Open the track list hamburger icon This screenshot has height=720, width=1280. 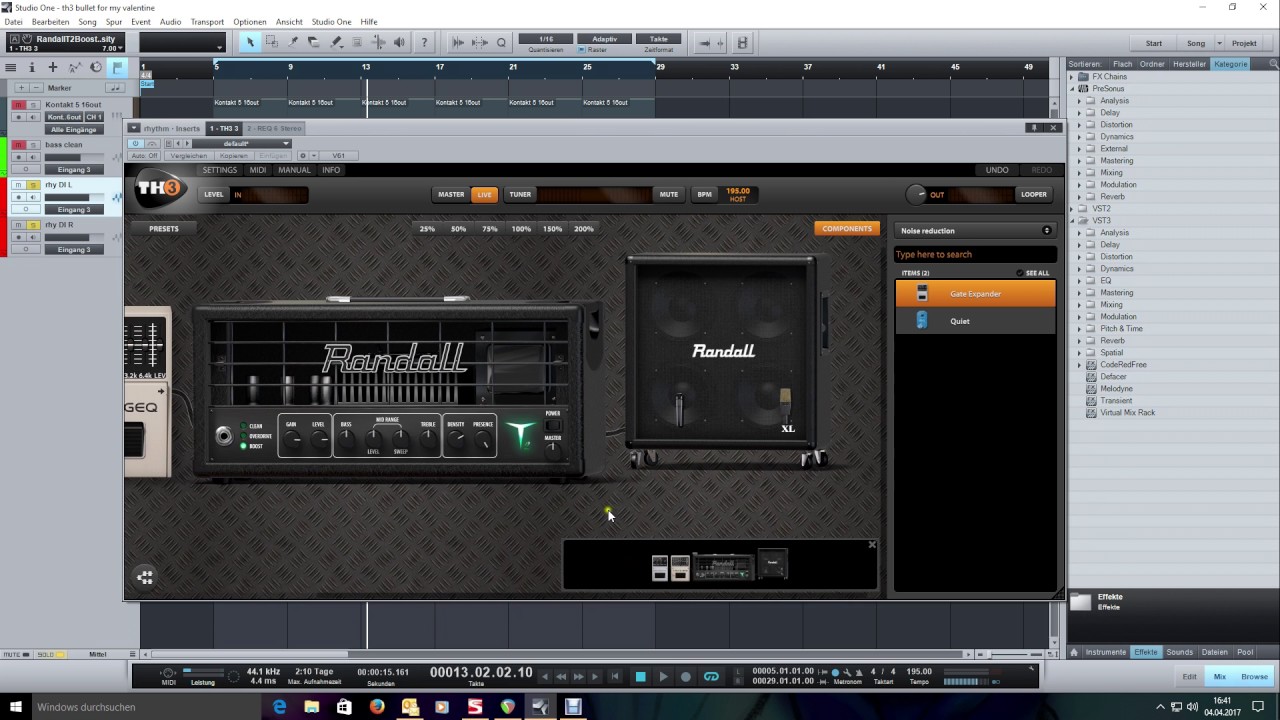click(x=11, y=67)
